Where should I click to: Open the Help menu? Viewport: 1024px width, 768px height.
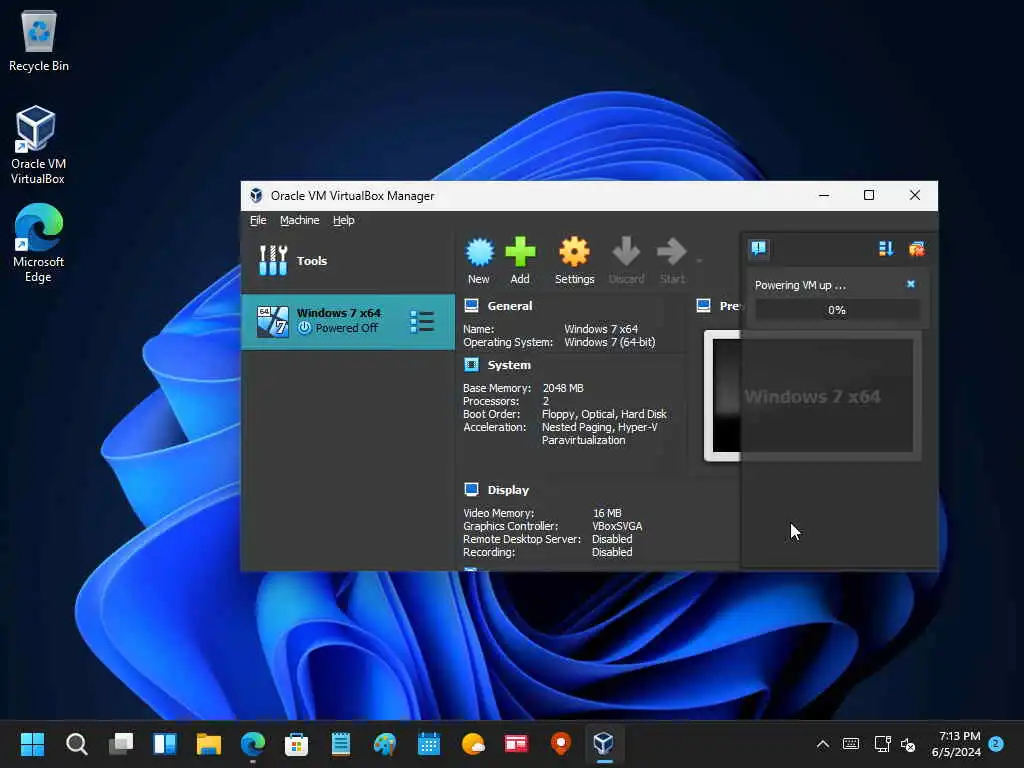pyautogui.click(x=344, y=220)
